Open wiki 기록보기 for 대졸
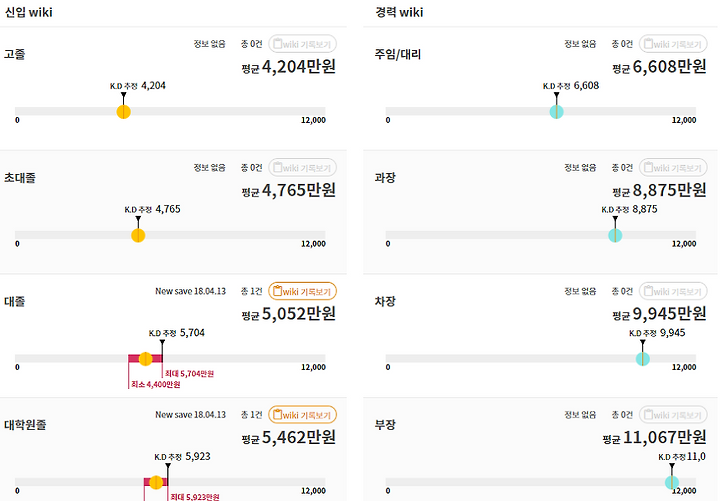Viewport: 720px width, 501px height. coord(303,291)
